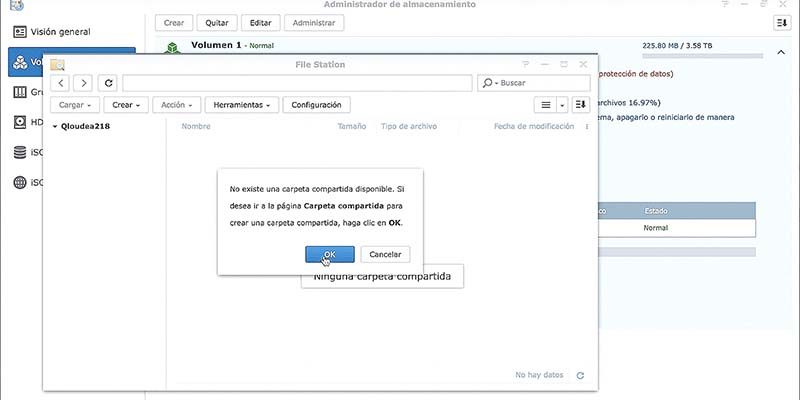800x400 pixels.
Task: Click the Estado column header
Action: [x=656, y=211]
